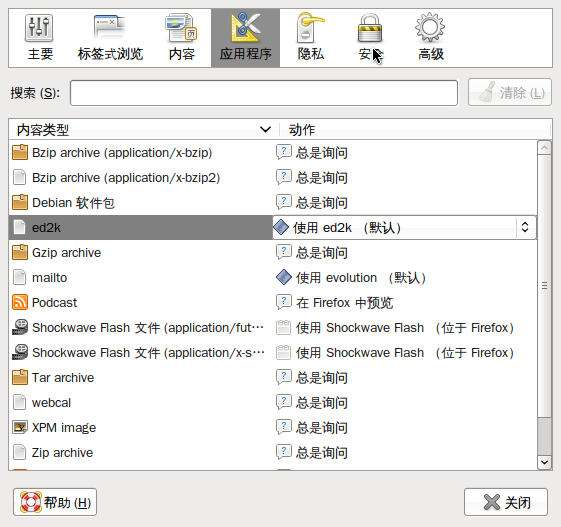Screen dimensions: 561x527
Task: Select the ed2k content type row
Action: coord(141,228)
